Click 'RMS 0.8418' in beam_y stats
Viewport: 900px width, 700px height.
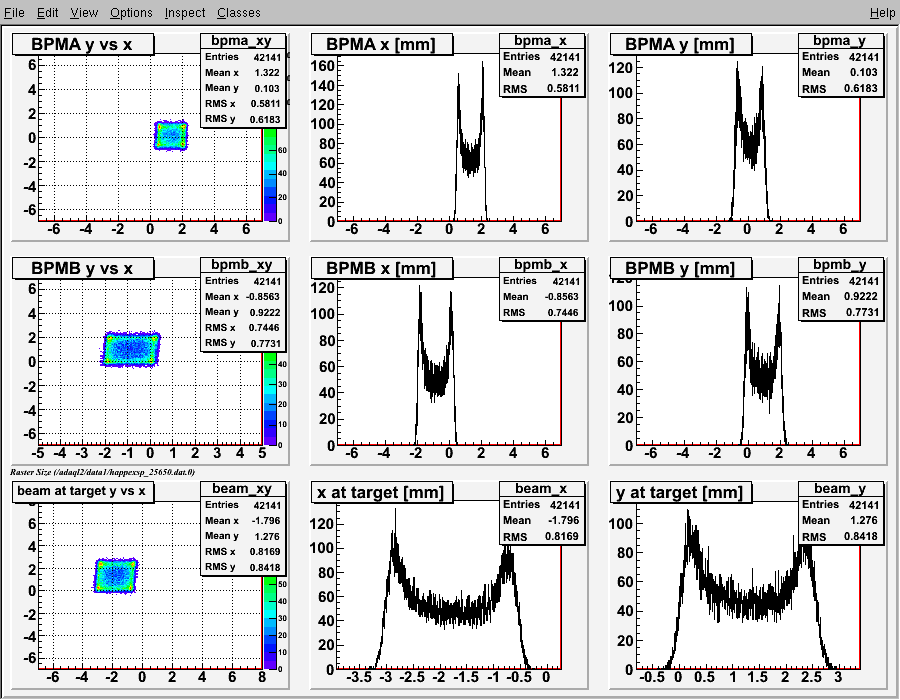click(x=840, y=536)
